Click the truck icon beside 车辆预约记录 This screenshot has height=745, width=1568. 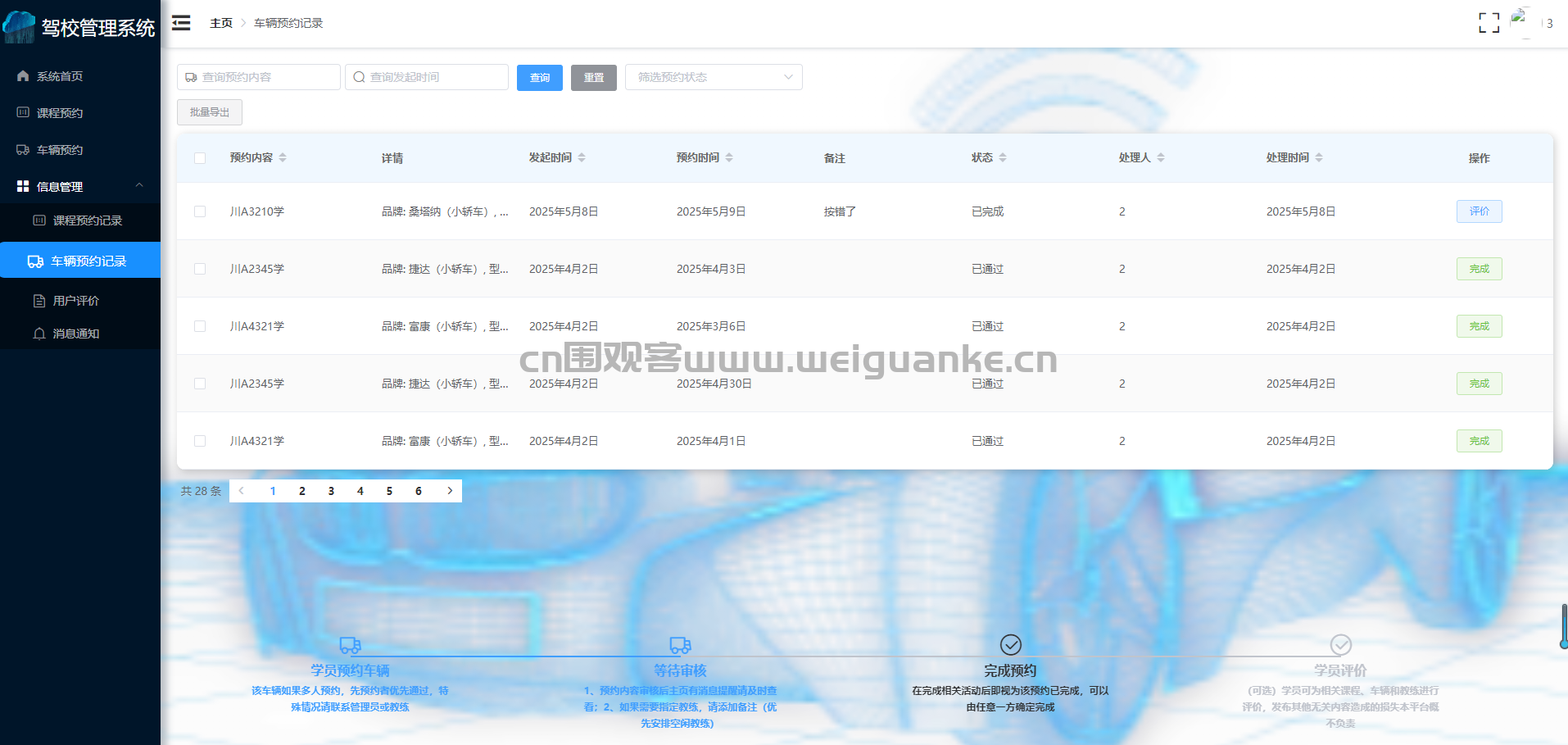click(35, 261)
